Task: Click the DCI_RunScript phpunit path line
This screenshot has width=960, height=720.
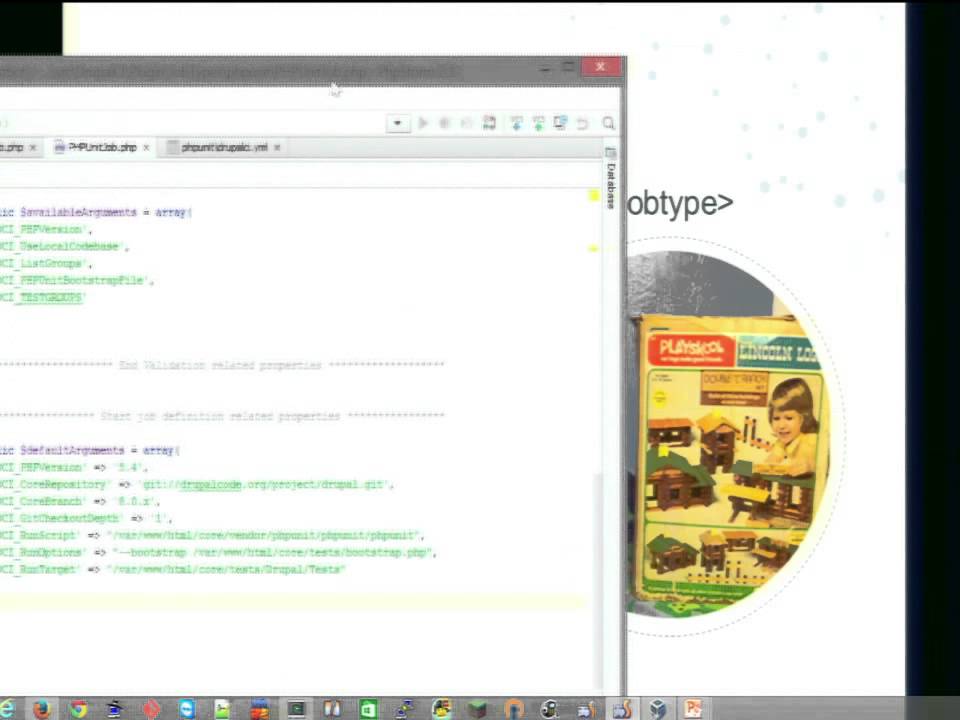Action: coord(212,535)
